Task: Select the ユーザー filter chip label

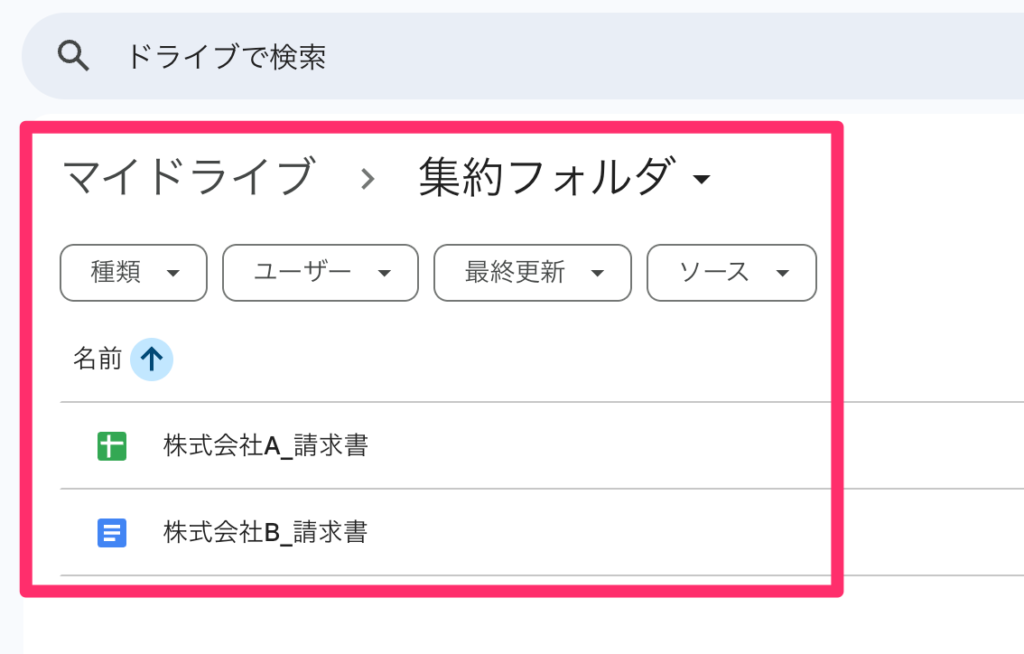Action: [302, 272]
